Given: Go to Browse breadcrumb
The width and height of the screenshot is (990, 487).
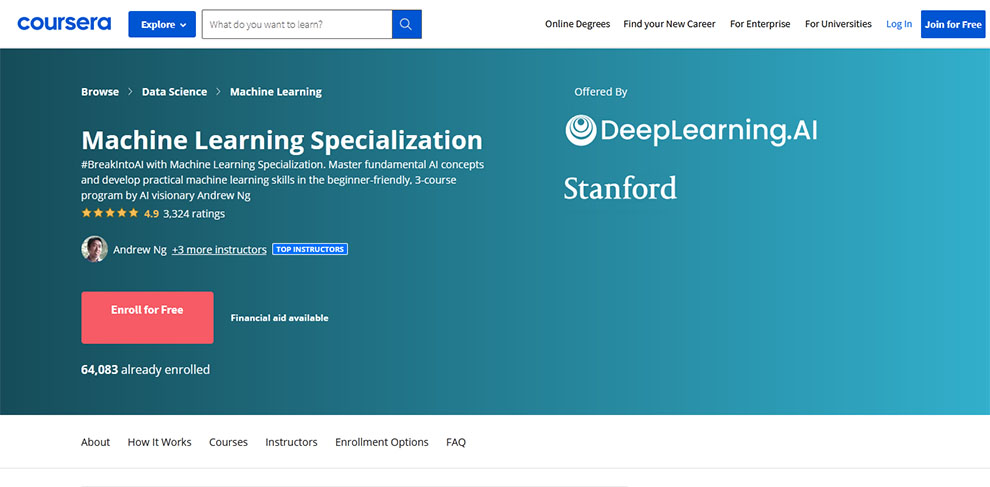Looking at the screenshot, I should 100,92.
